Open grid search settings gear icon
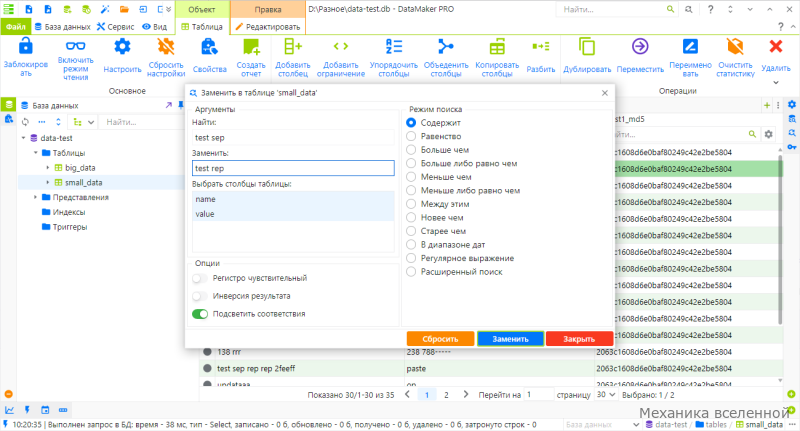This screenshot has width=800, height=431. pos(768,134)
